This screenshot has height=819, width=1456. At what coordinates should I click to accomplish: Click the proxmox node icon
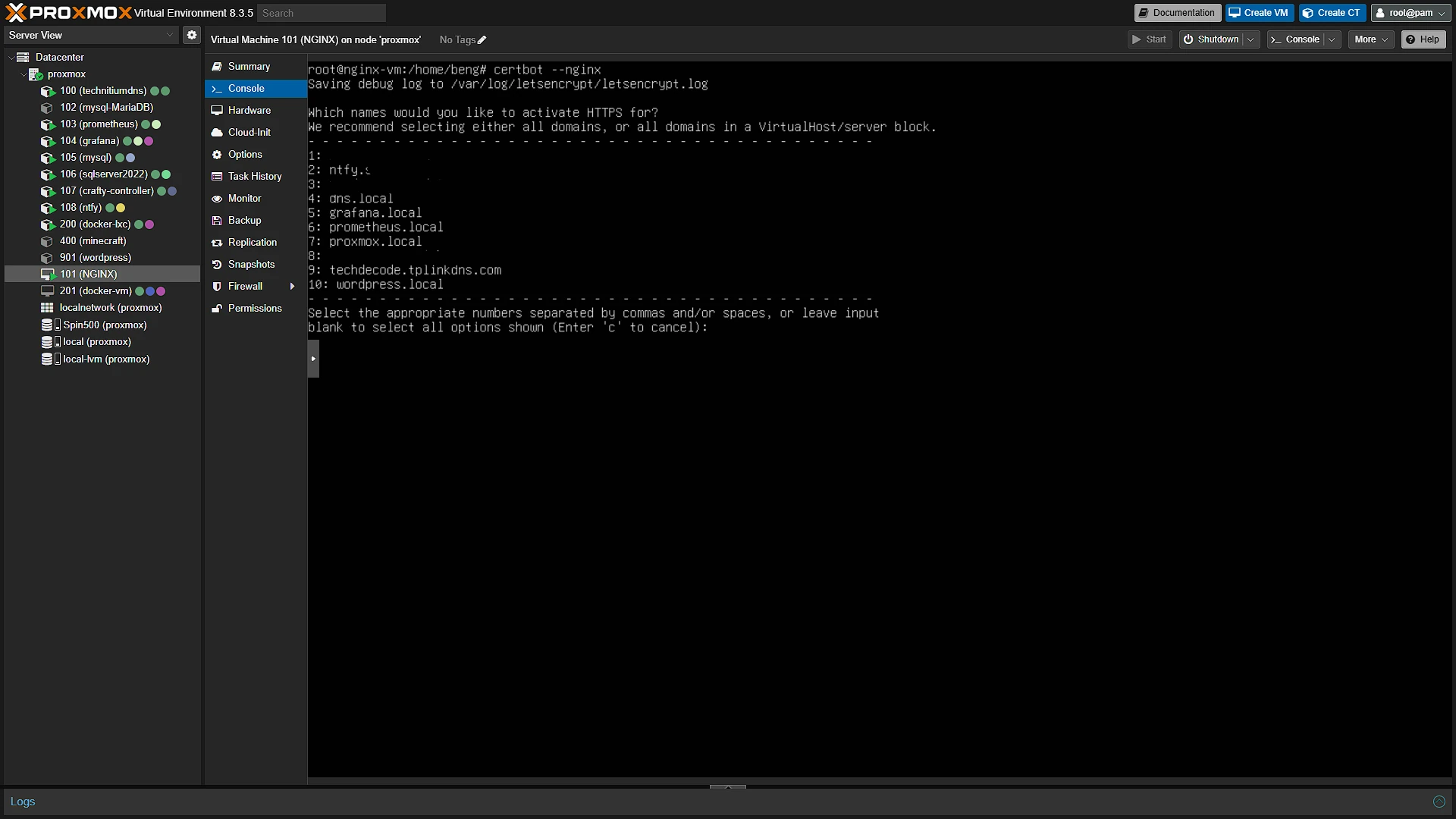(x=36, y=74)
